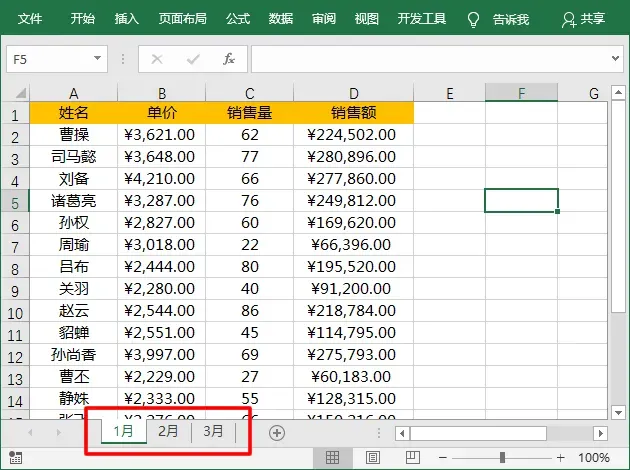Click header cell 单价
Viewport: 630px width, 470px height.
coord(162,112)
